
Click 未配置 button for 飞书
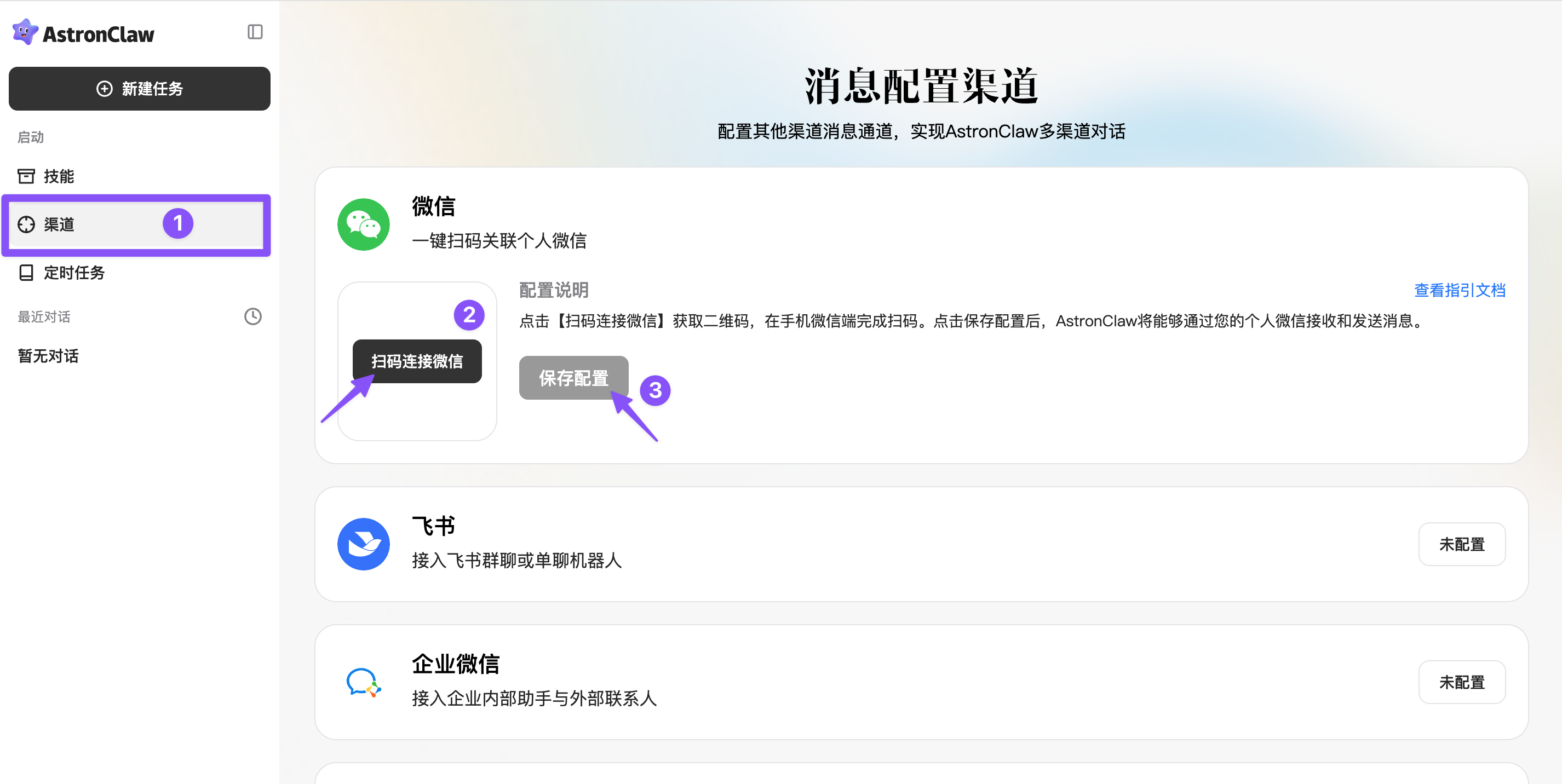(1462, 545)
